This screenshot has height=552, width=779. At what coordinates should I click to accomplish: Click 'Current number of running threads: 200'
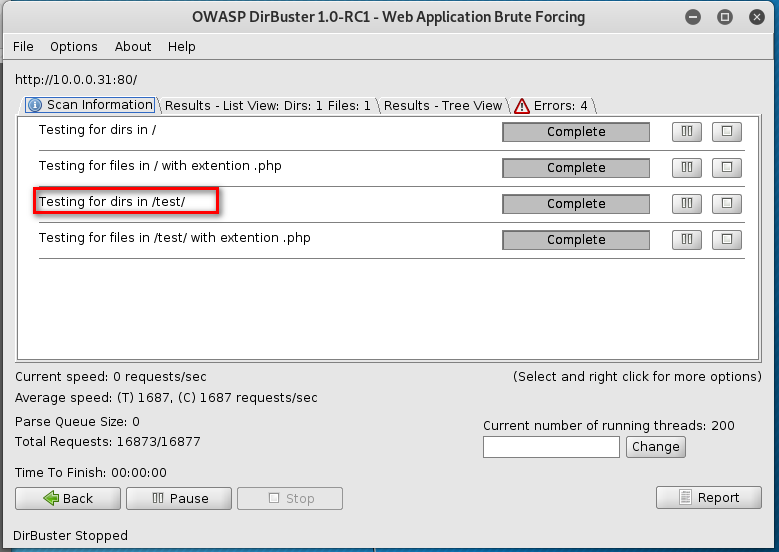(609, 425)
